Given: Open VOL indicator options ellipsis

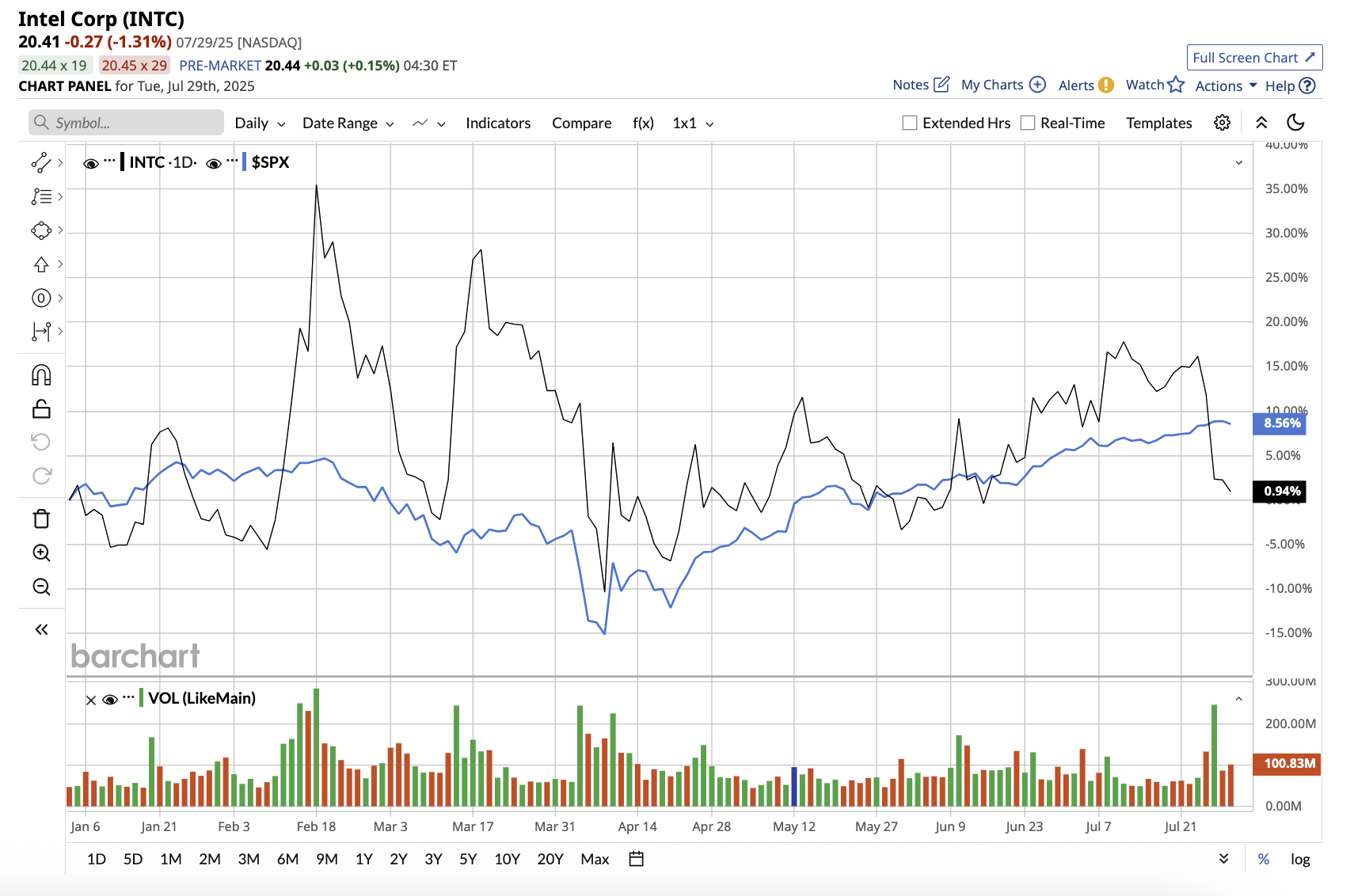Looking at the screenshot, I should coord(129,697).
